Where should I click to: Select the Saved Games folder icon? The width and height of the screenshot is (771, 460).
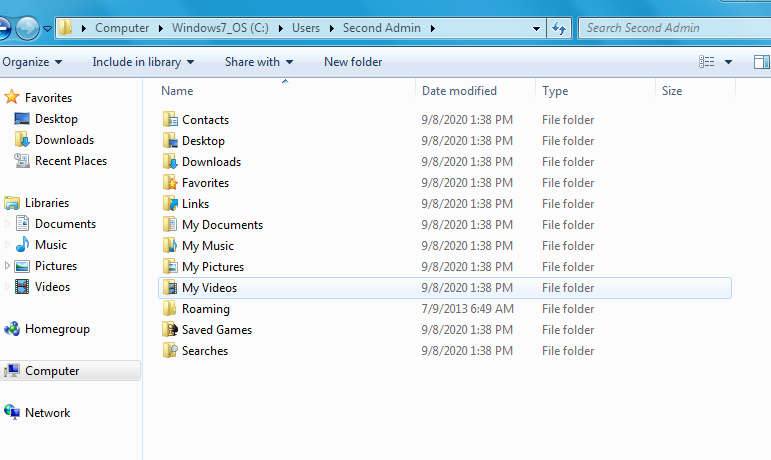(x=170, y=329)
